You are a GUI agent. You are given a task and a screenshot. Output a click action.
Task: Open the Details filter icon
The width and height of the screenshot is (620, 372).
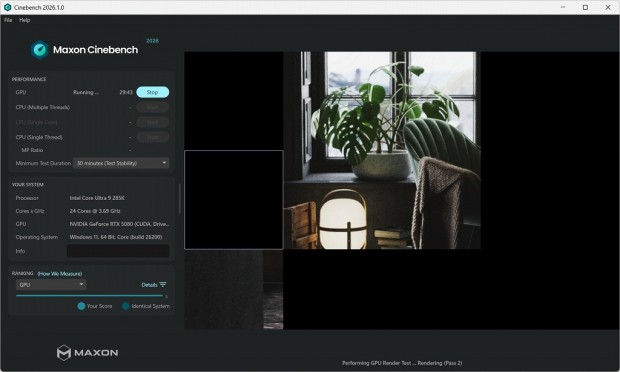click(163, 285)
